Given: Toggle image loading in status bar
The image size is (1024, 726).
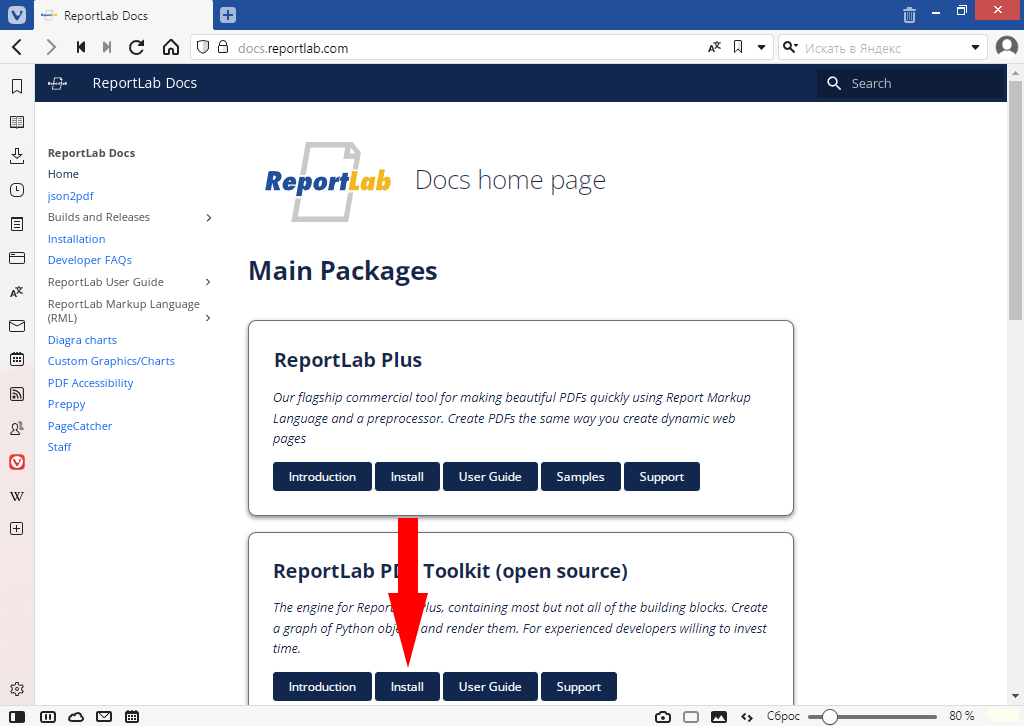Looking at the screenshot, I should [718, 716].
